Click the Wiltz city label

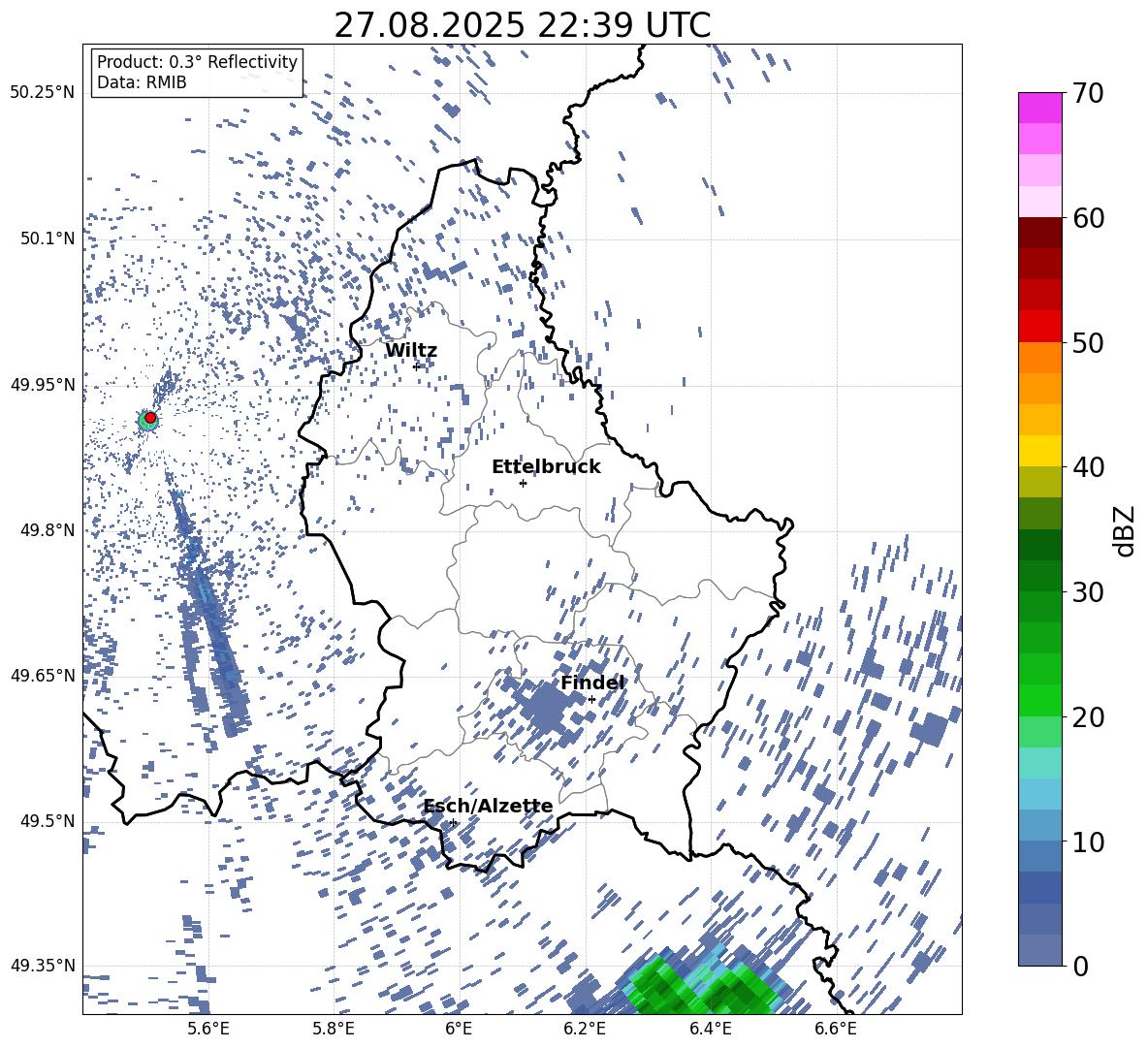click(411, 351)
